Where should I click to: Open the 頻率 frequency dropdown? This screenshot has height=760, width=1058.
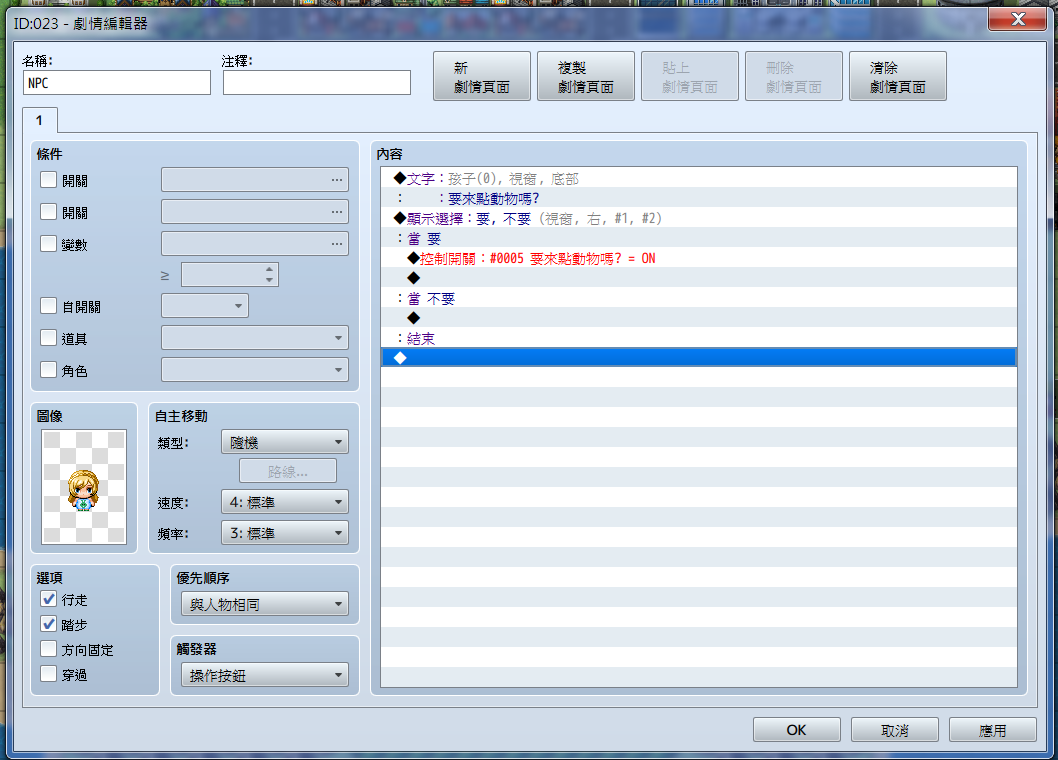click(285, 533)
